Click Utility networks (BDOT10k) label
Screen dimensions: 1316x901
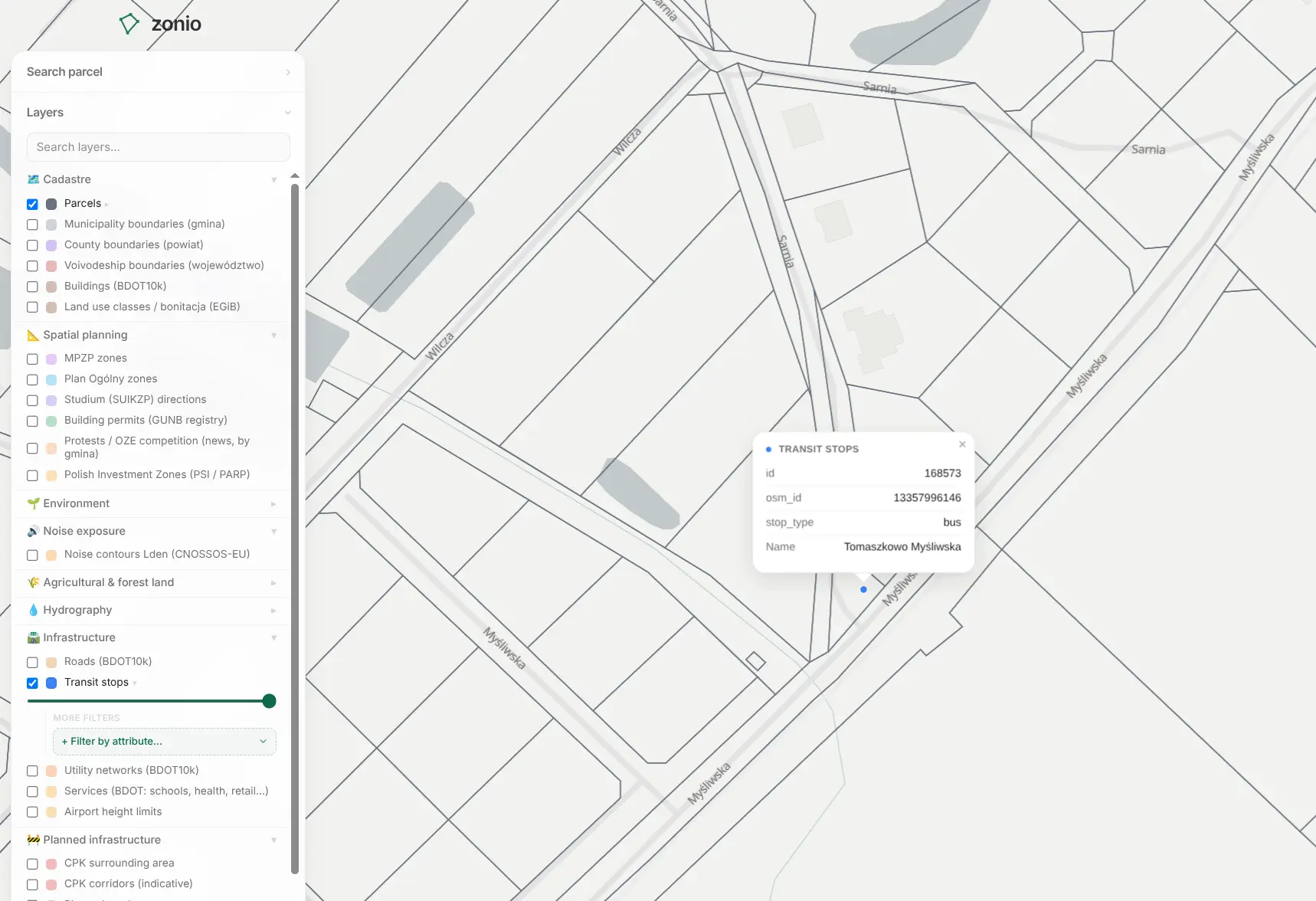[x=131, y=770]
